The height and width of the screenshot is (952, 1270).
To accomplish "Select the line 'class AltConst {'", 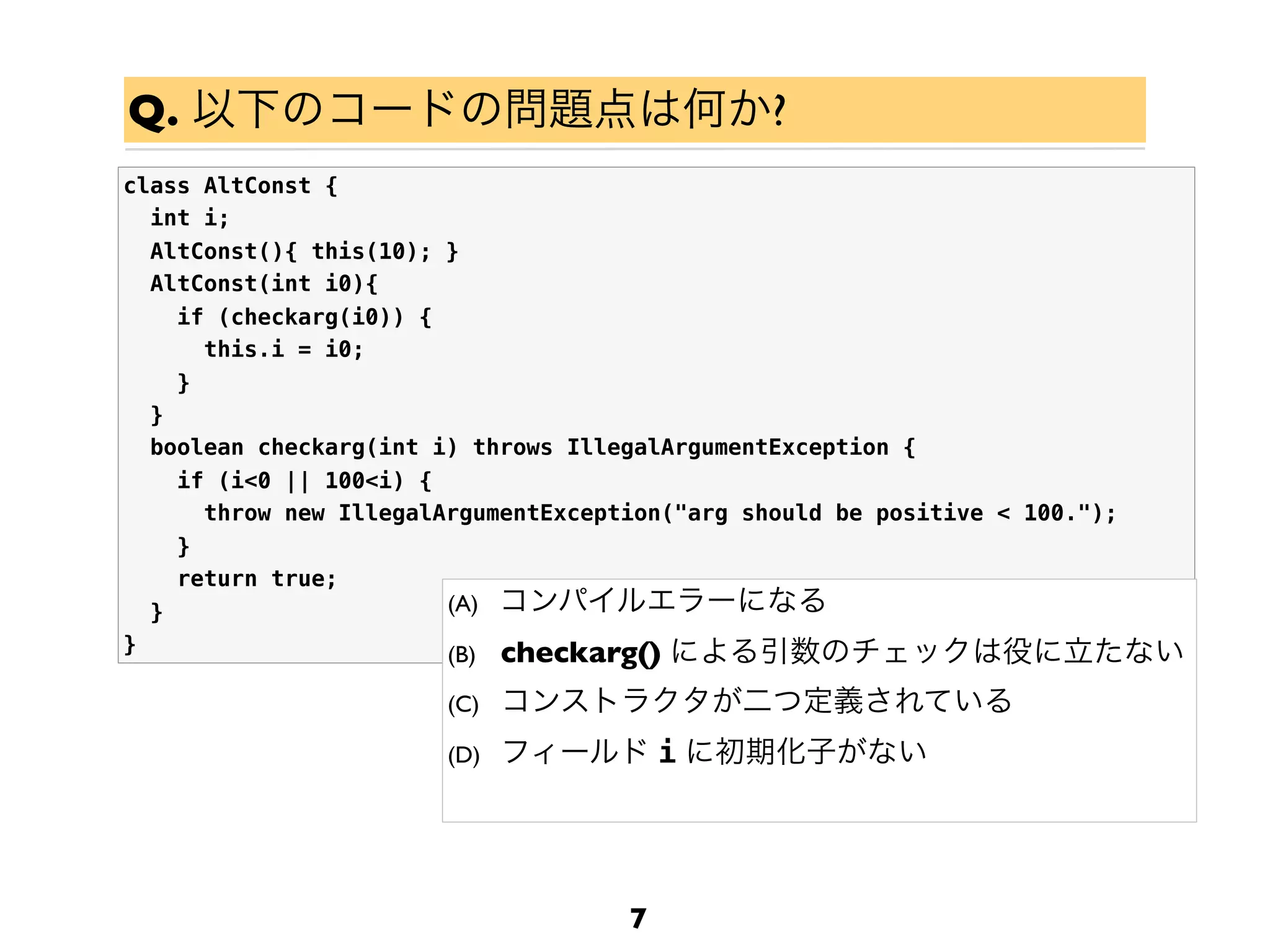I will click(x=231, y=185).
